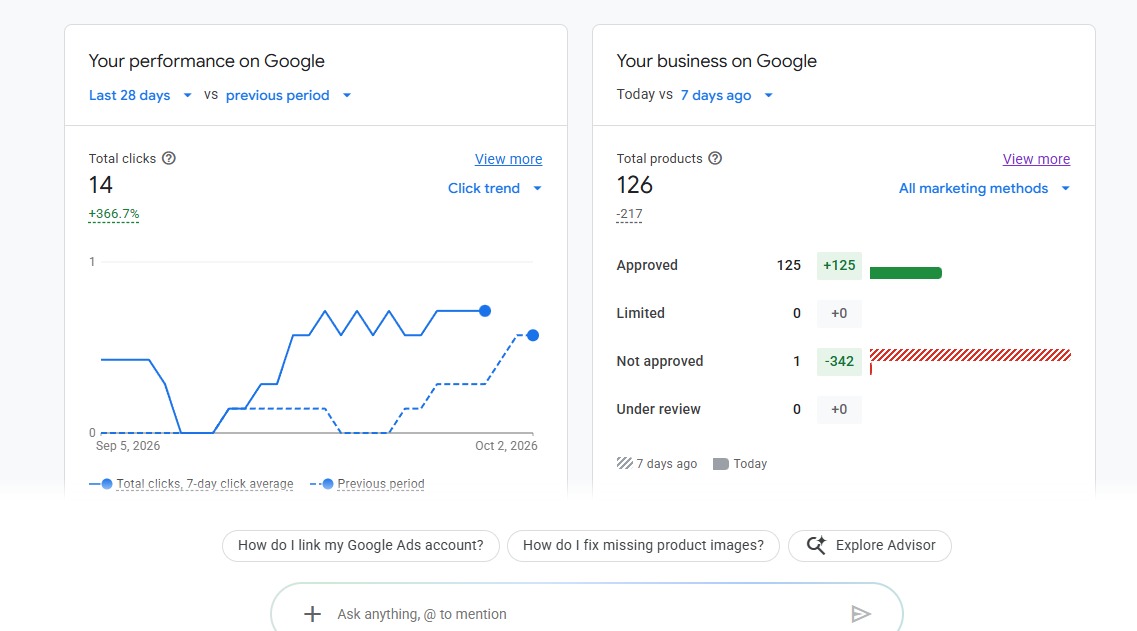Viewport: 1137px width, 631px height.
Task: Open the All marketing methods dropdown
Action: coord(984,189)
